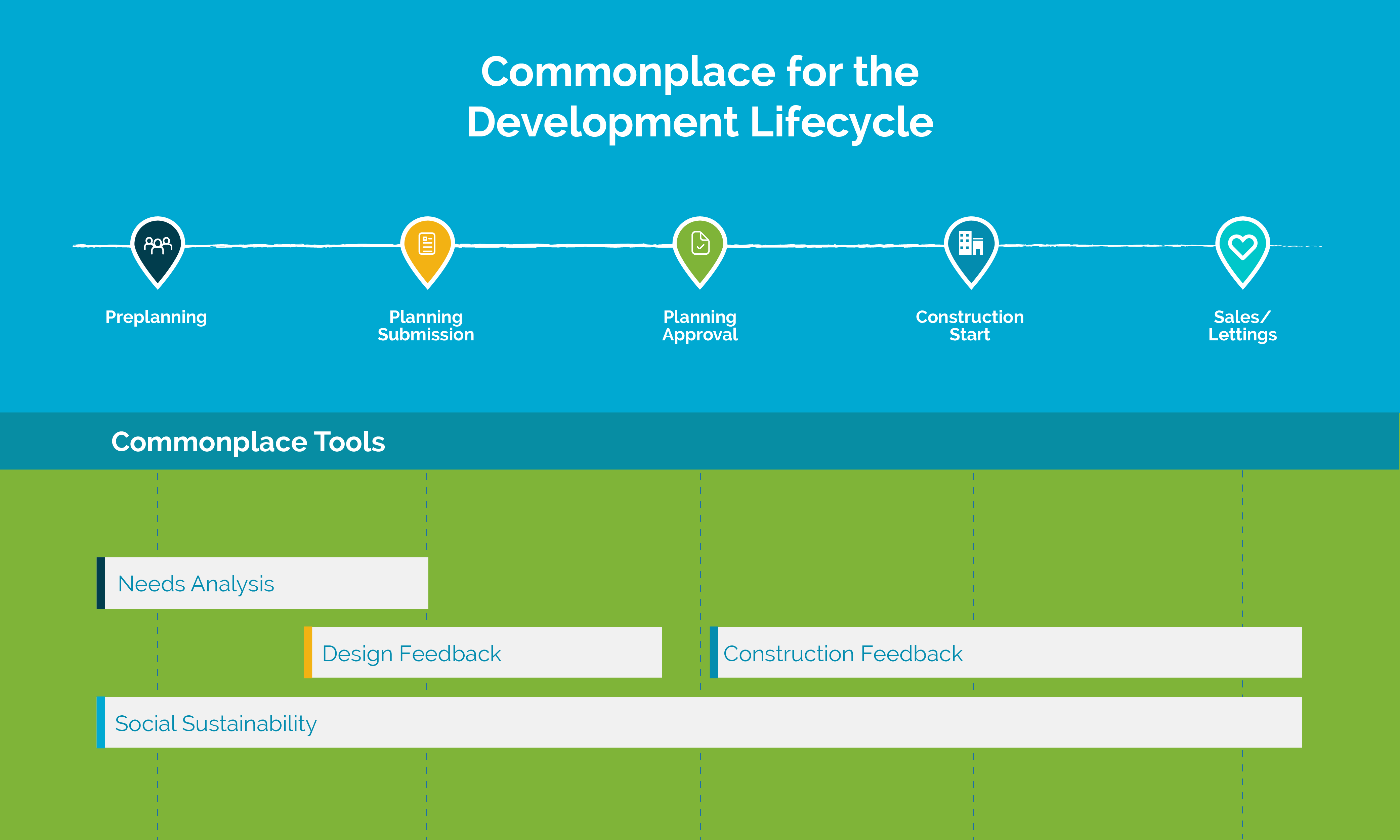Select the Social Sustainability bar

coord(699,722)
